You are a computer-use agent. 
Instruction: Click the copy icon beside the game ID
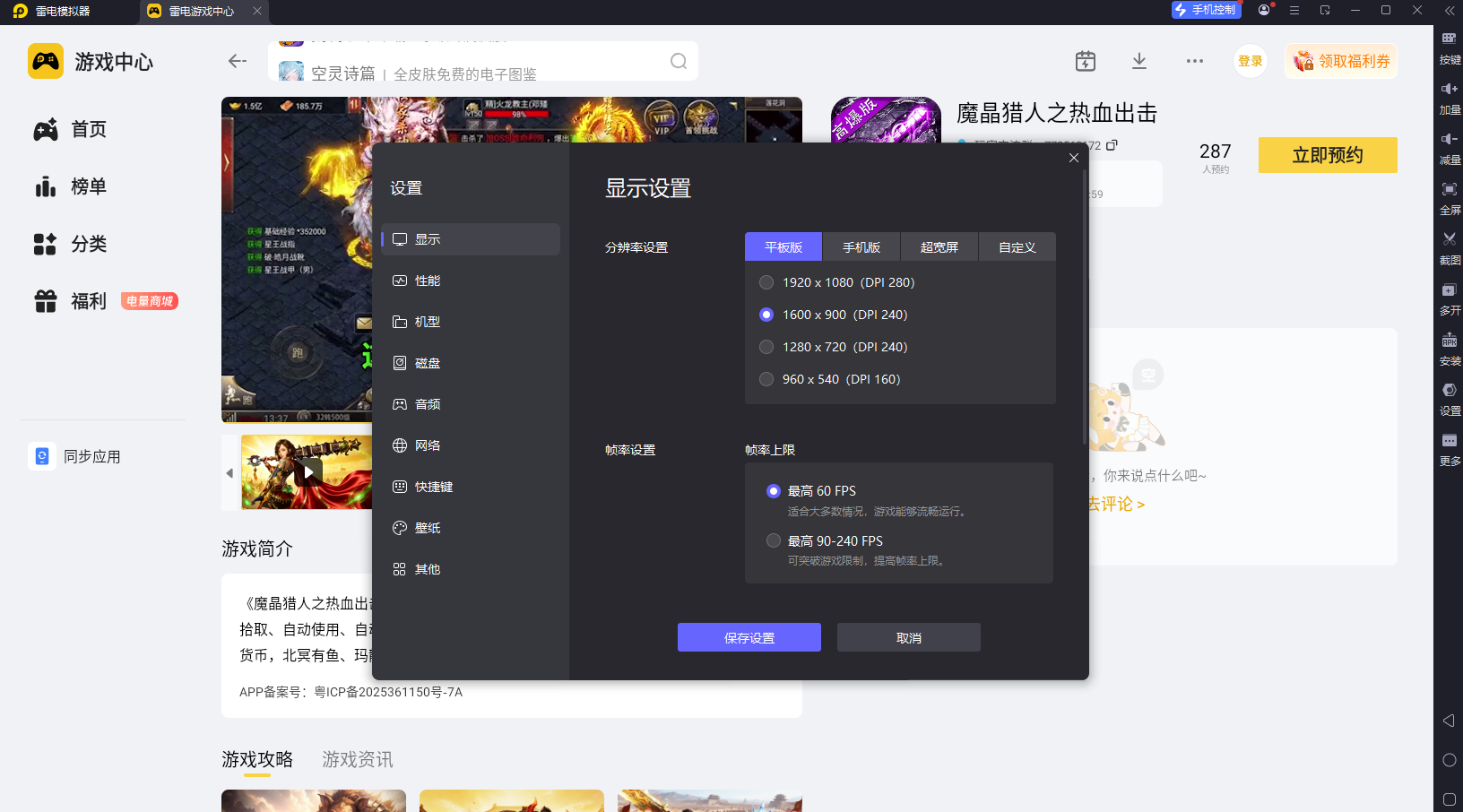coord(1112,145)
